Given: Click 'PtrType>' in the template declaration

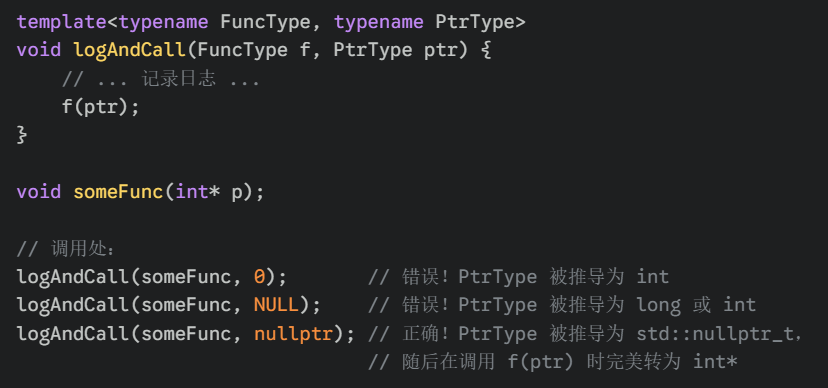Looking at the screenshot, I should tap(481, 22).
